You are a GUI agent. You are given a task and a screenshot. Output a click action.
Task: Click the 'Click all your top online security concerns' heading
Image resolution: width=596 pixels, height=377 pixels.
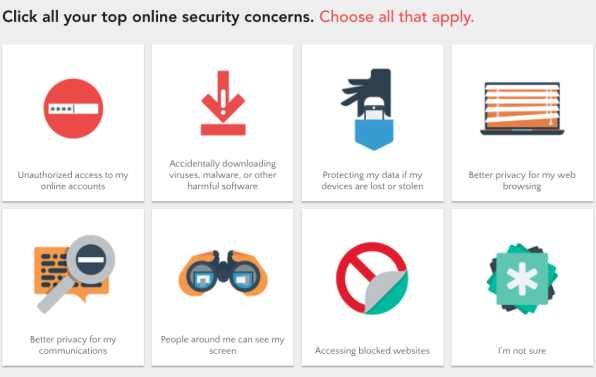(158, 17)
